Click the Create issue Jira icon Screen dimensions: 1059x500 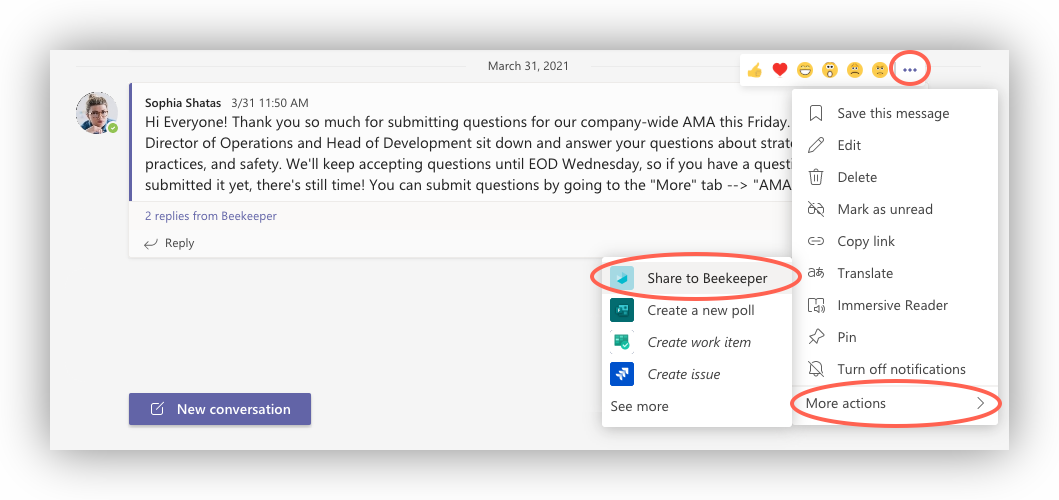[622, 374]
